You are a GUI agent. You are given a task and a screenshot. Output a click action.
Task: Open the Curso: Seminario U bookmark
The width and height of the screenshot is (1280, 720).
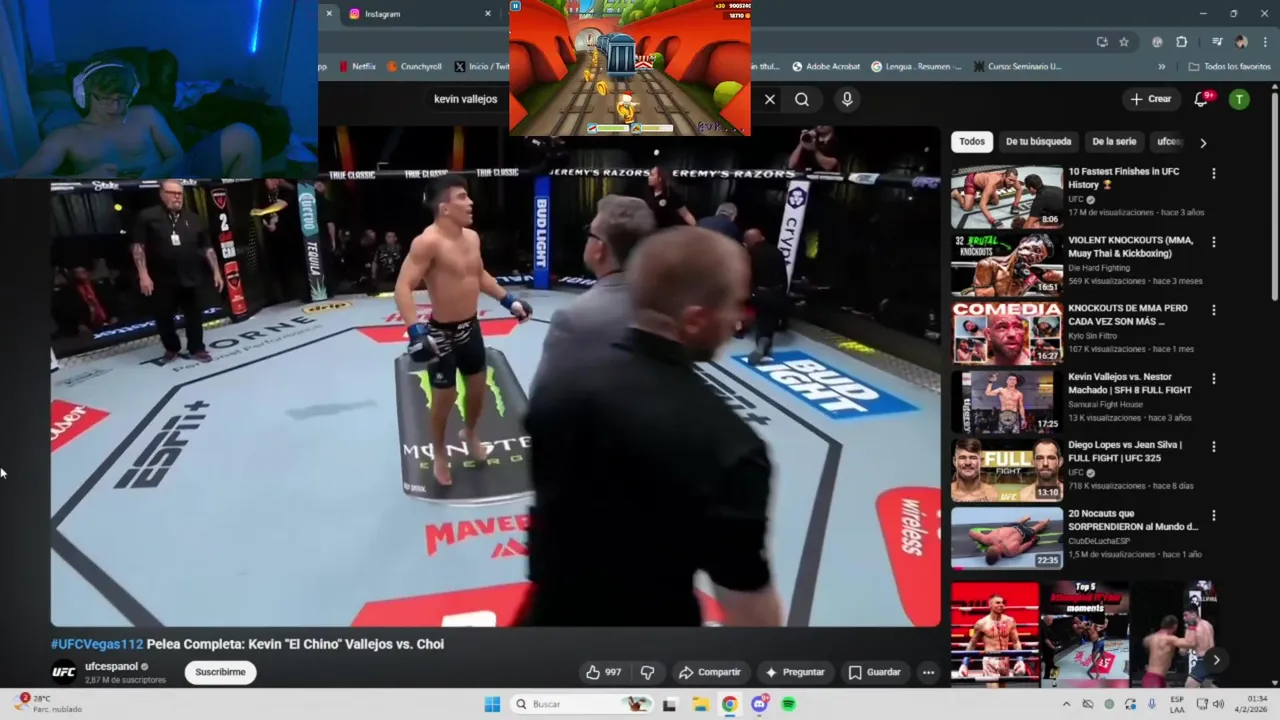point(1016,66)
